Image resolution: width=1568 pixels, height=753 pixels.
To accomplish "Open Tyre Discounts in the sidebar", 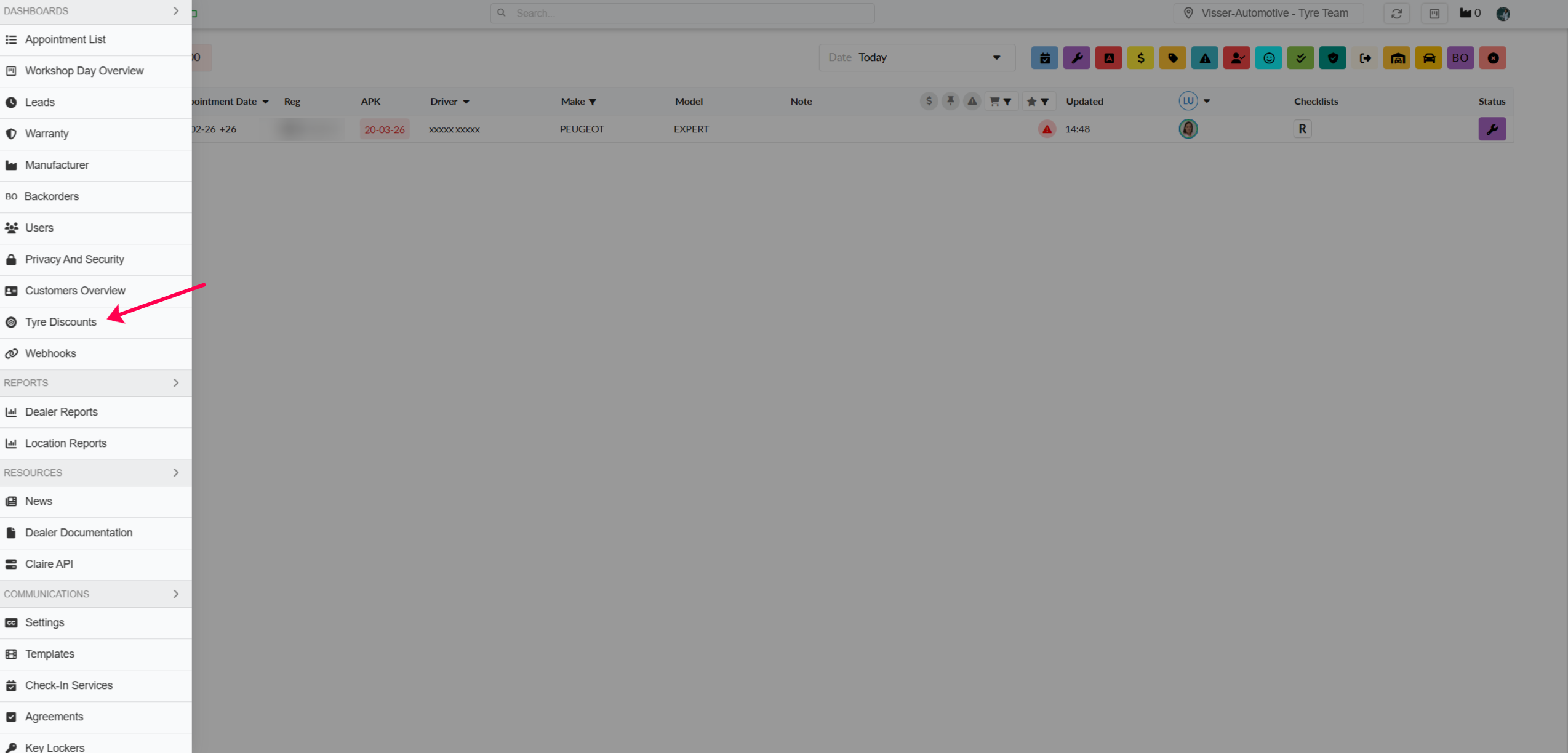I will click(60, 322).
